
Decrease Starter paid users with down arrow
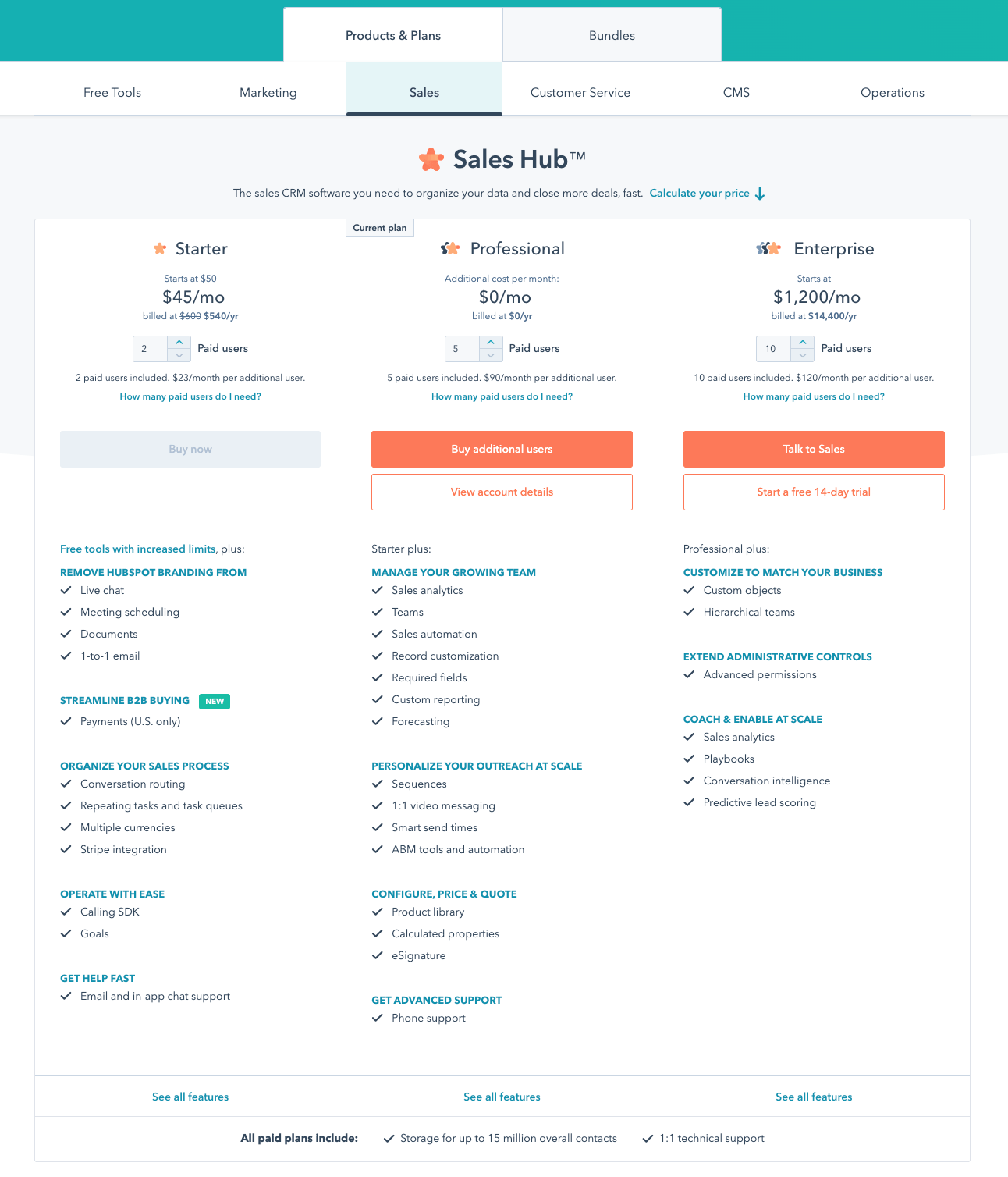179,355
